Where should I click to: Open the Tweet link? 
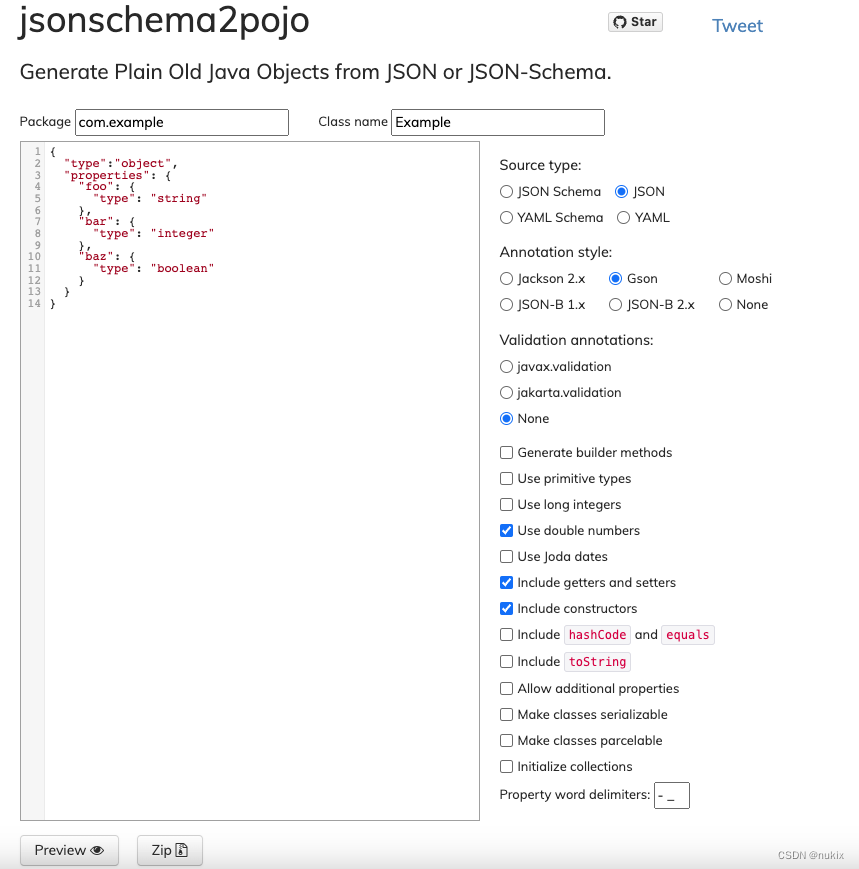737,25
